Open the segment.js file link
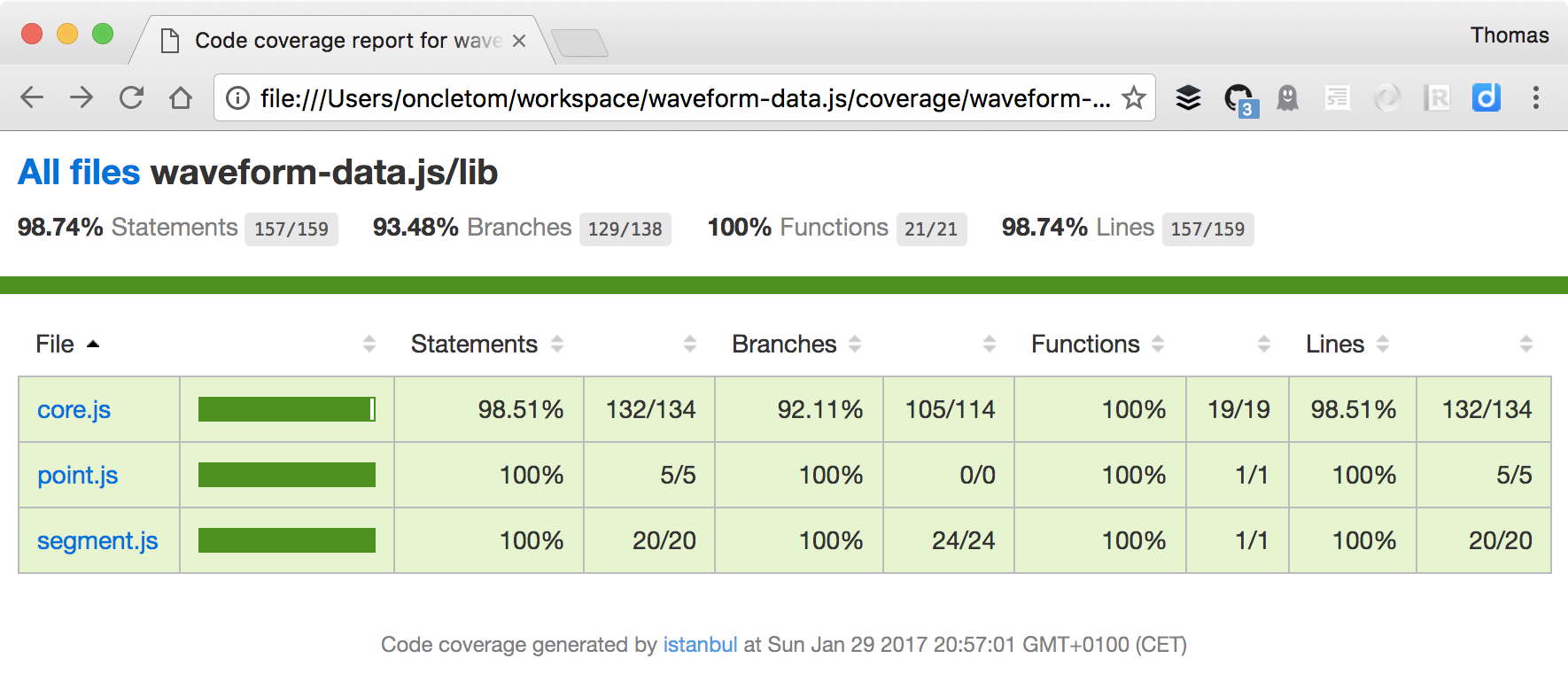Viewport: 1568px width, 682px height. (x=97, y=540)
